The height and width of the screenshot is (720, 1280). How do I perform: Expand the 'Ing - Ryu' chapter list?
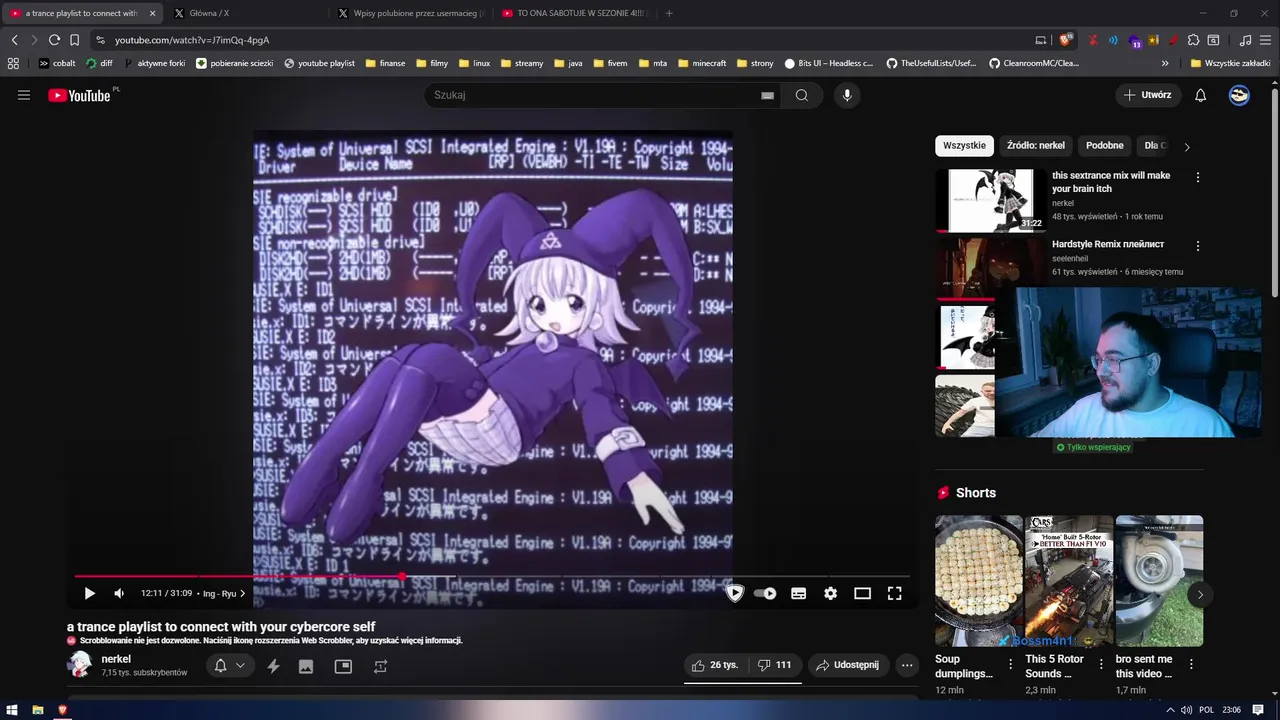(x=224, y=593)
